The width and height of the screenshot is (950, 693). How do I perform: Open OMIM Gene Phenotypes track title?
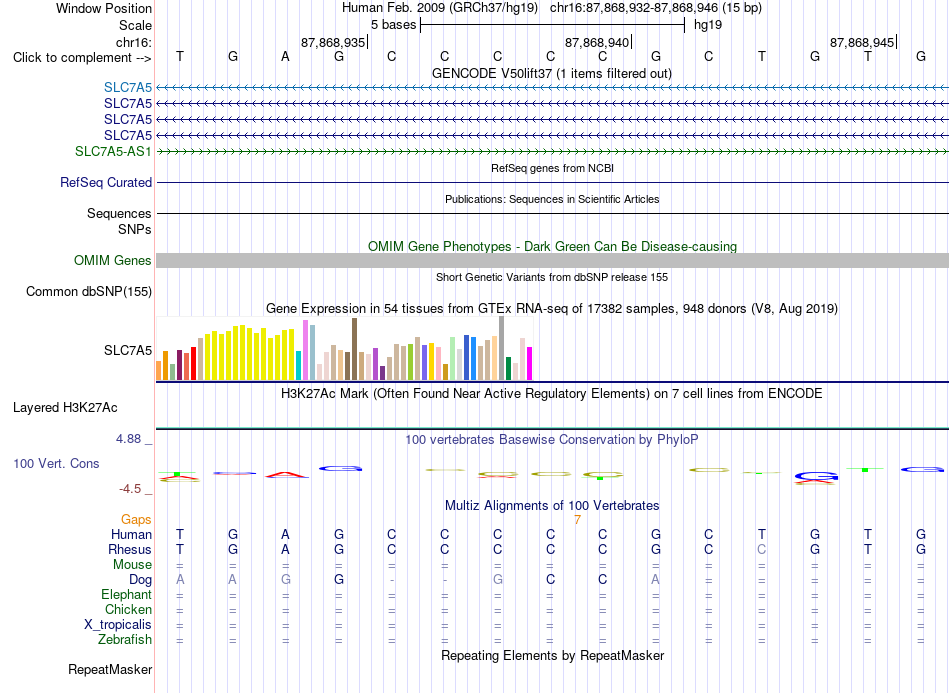coord(552,247)
